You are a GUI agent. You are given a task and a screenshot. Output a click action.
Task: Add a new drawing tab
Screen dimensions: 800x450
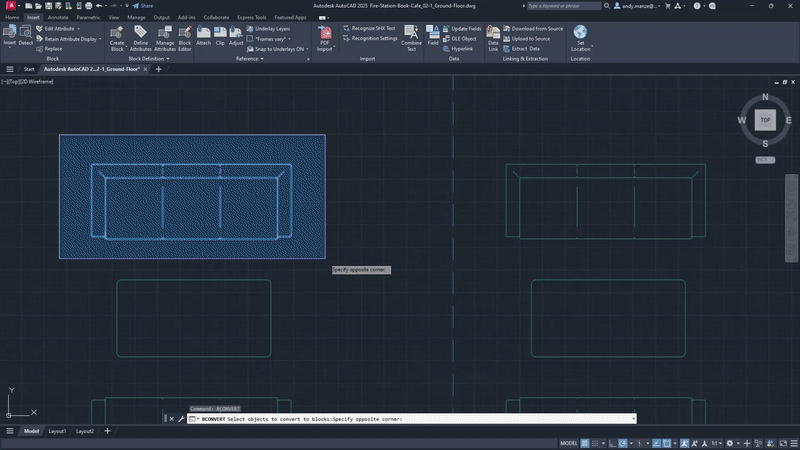(x=159, y=69)
